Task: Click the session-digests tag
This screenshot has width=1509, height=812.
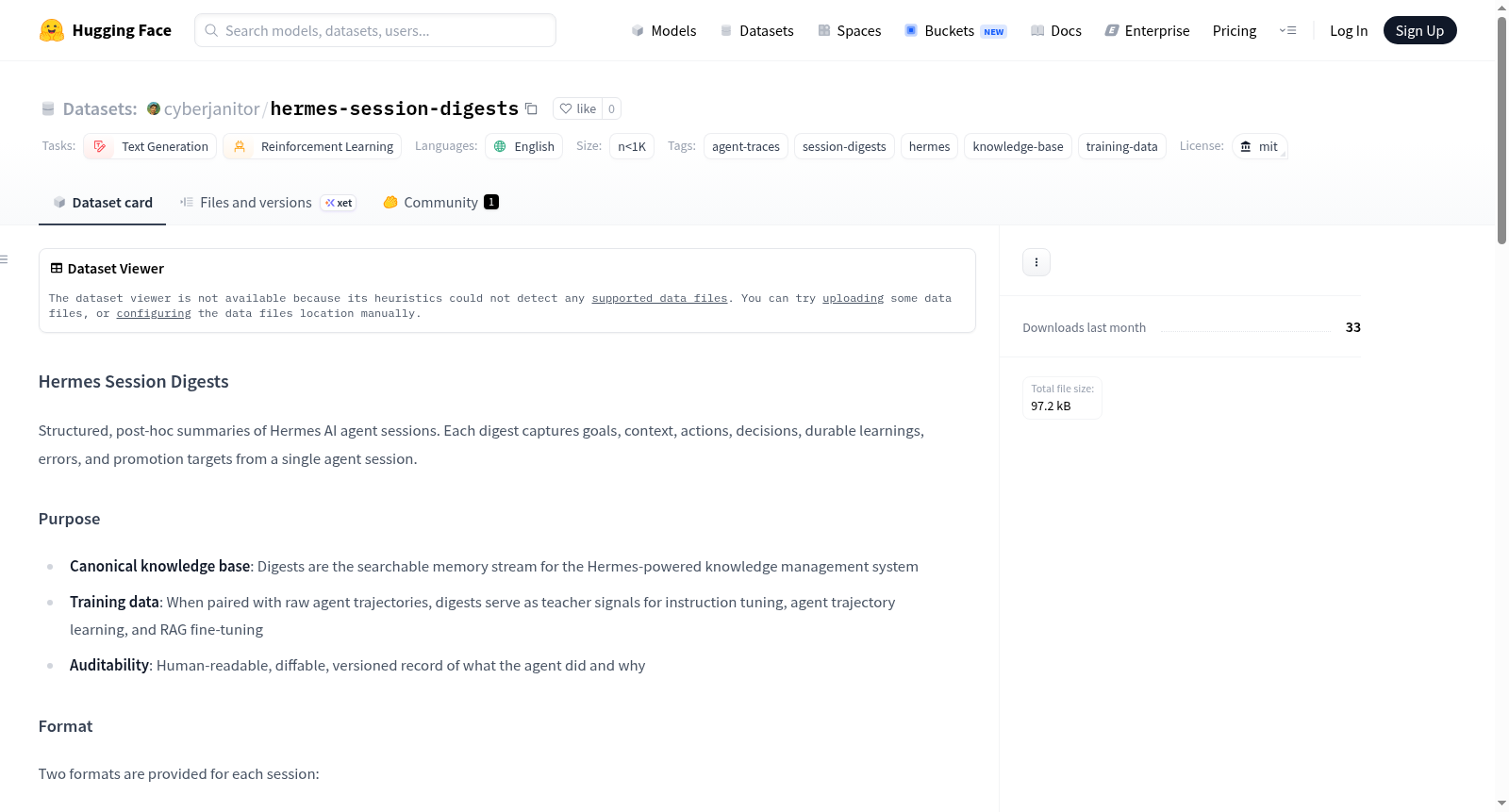Action: pos(844,146)
